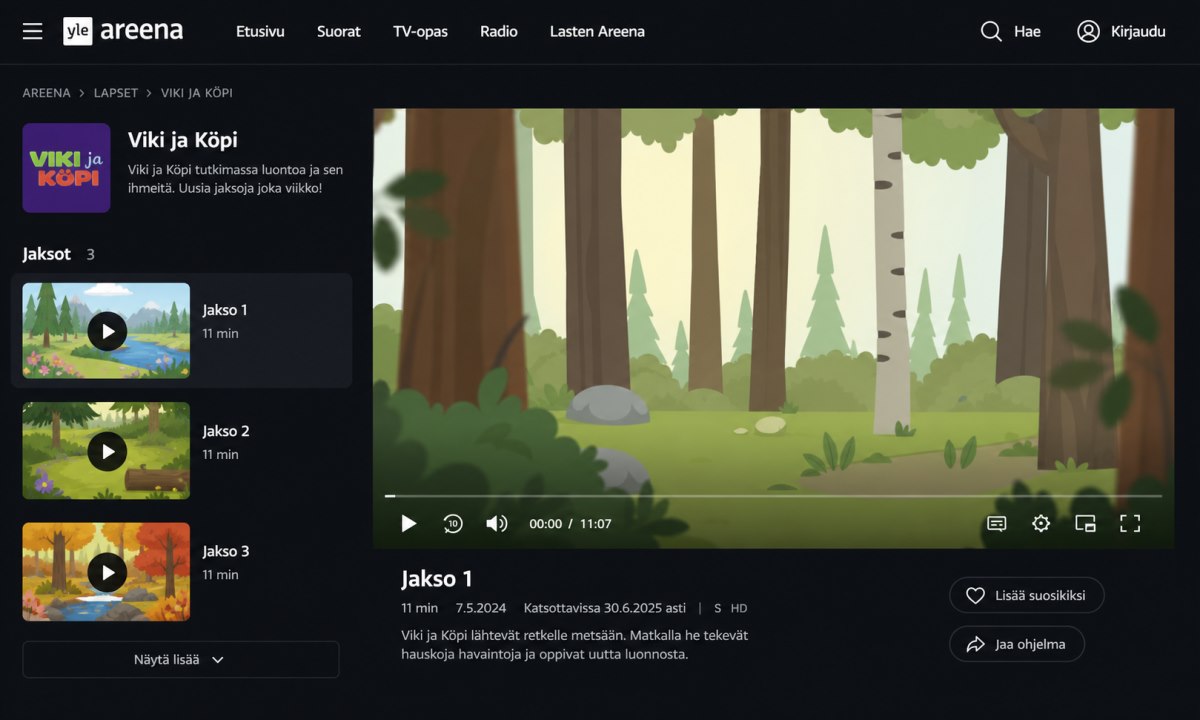
Task: Click the 00:00 / 11:07 time display
Action: 570,524
